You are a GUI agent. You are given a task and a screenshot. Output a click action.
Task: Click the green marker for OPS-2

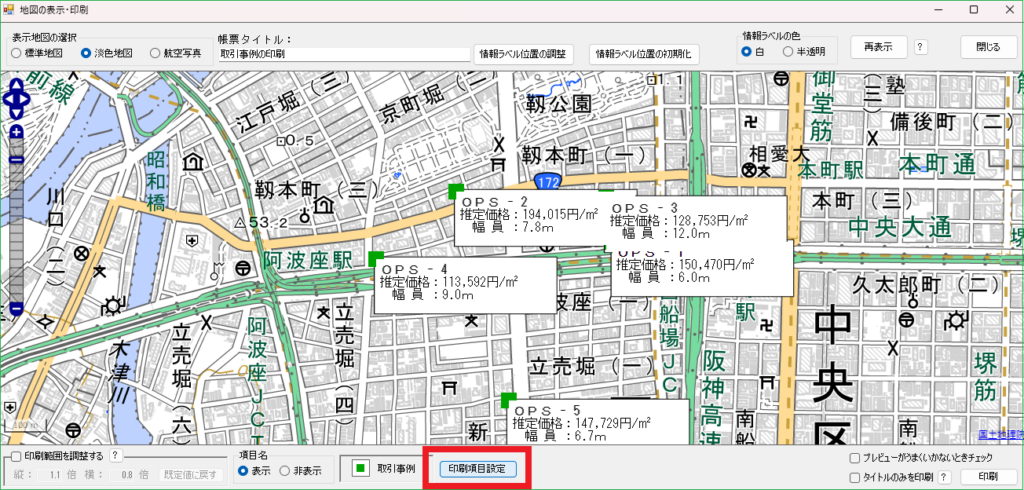coord(455,191)
